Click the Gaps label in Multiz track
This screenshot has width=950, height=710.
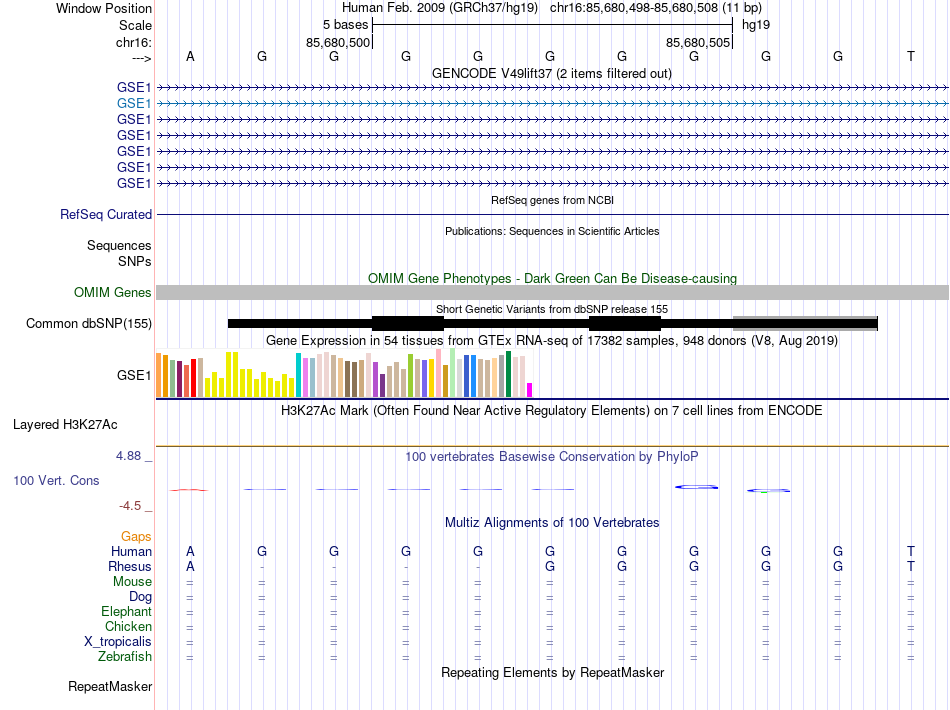(x=136, y=537)
